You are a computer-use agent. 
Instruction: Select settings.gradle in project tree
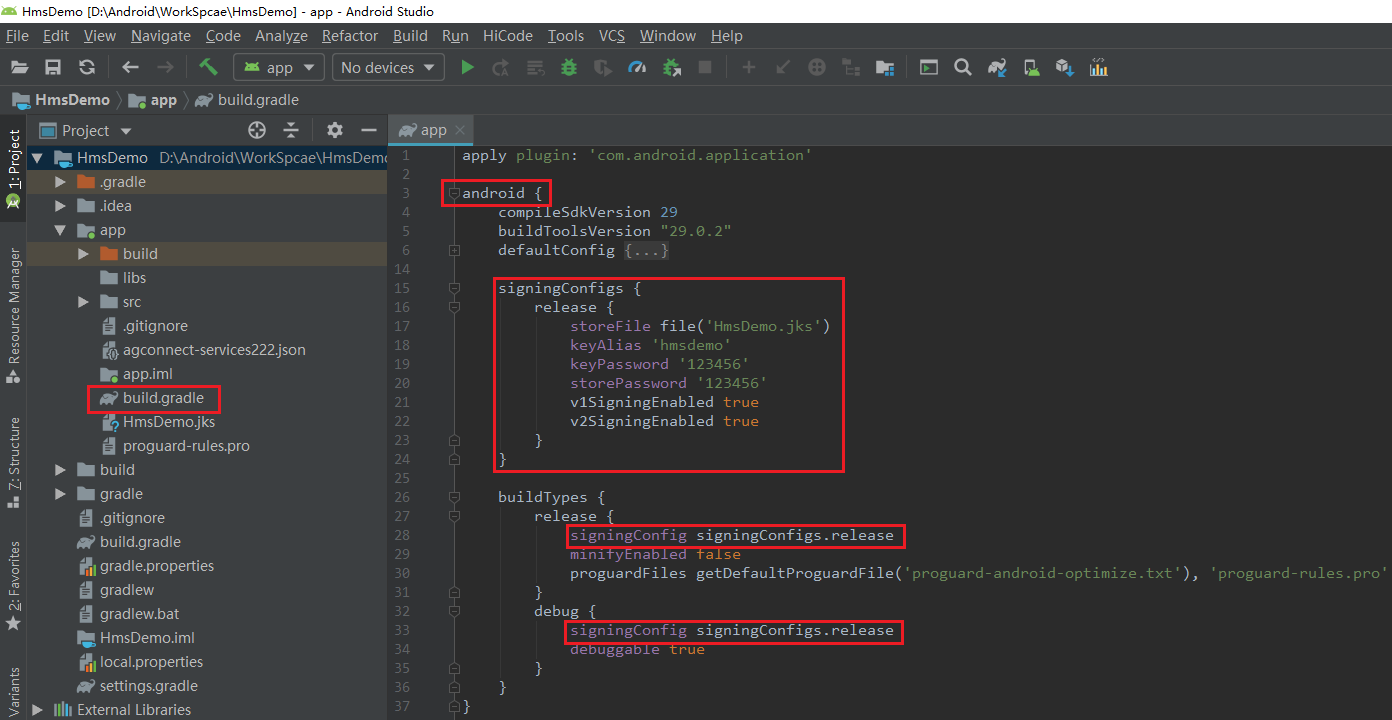pos(148,686)
